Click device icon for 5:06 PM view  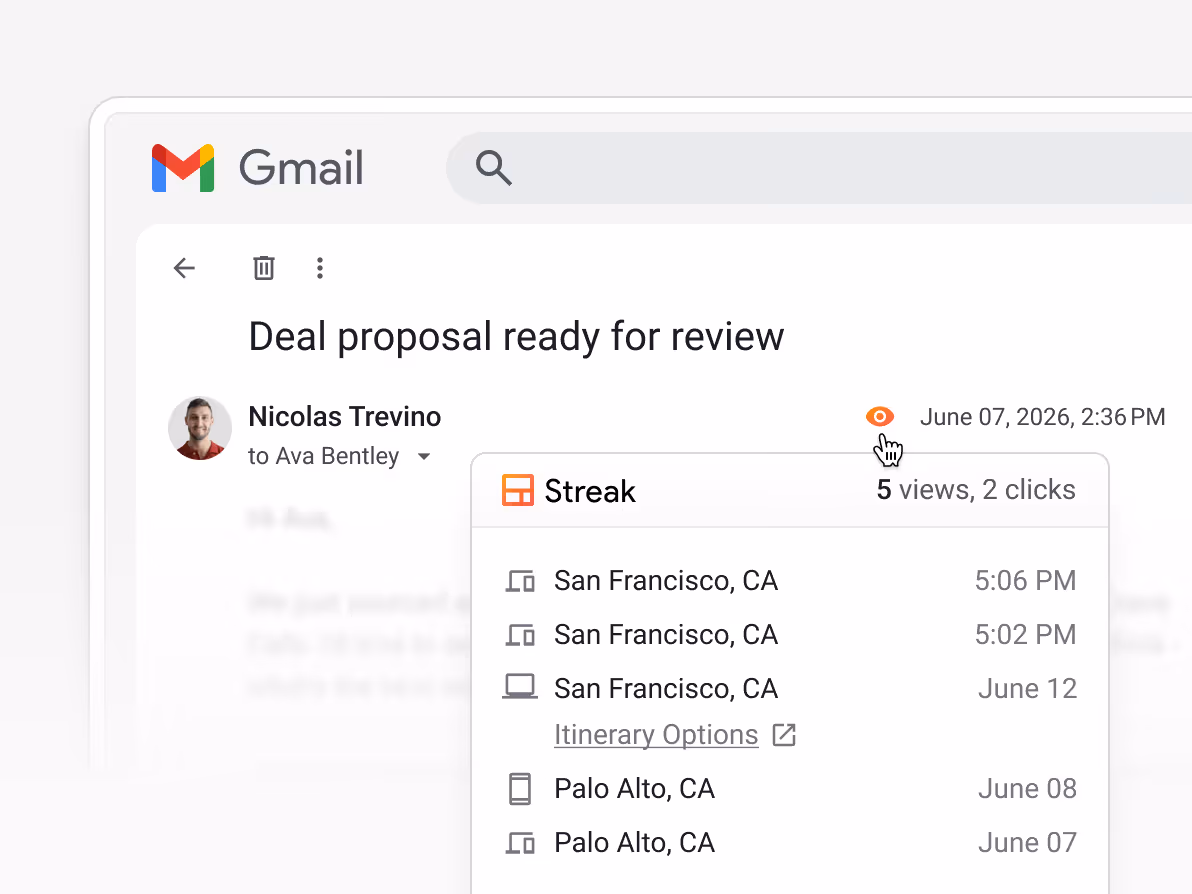click(x=520, y=582)
